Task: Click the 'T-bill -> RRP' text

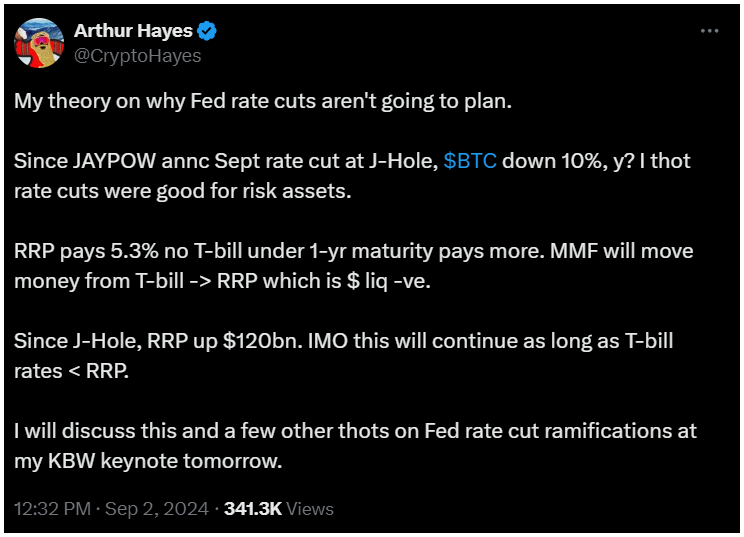Action: pos(197,281)
